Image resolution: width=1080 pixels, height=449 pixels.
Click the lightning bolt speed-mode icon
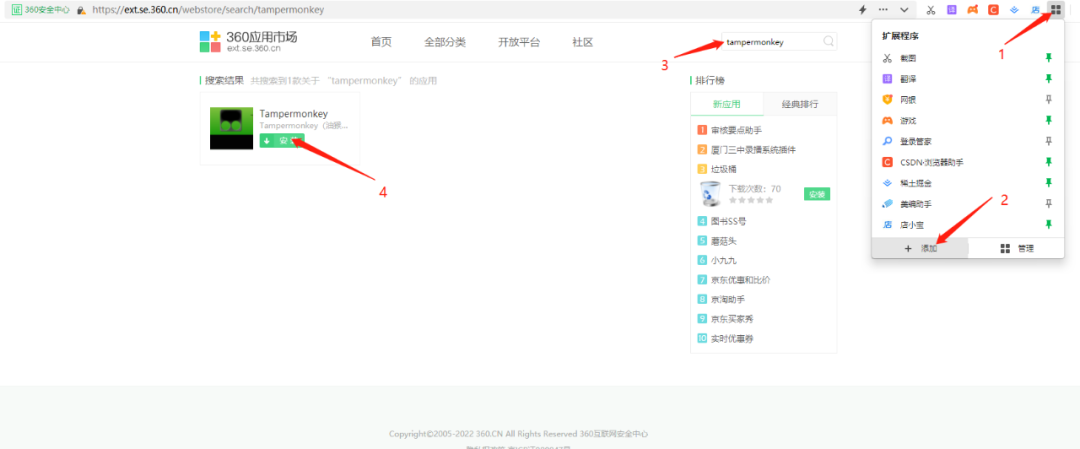862,10
